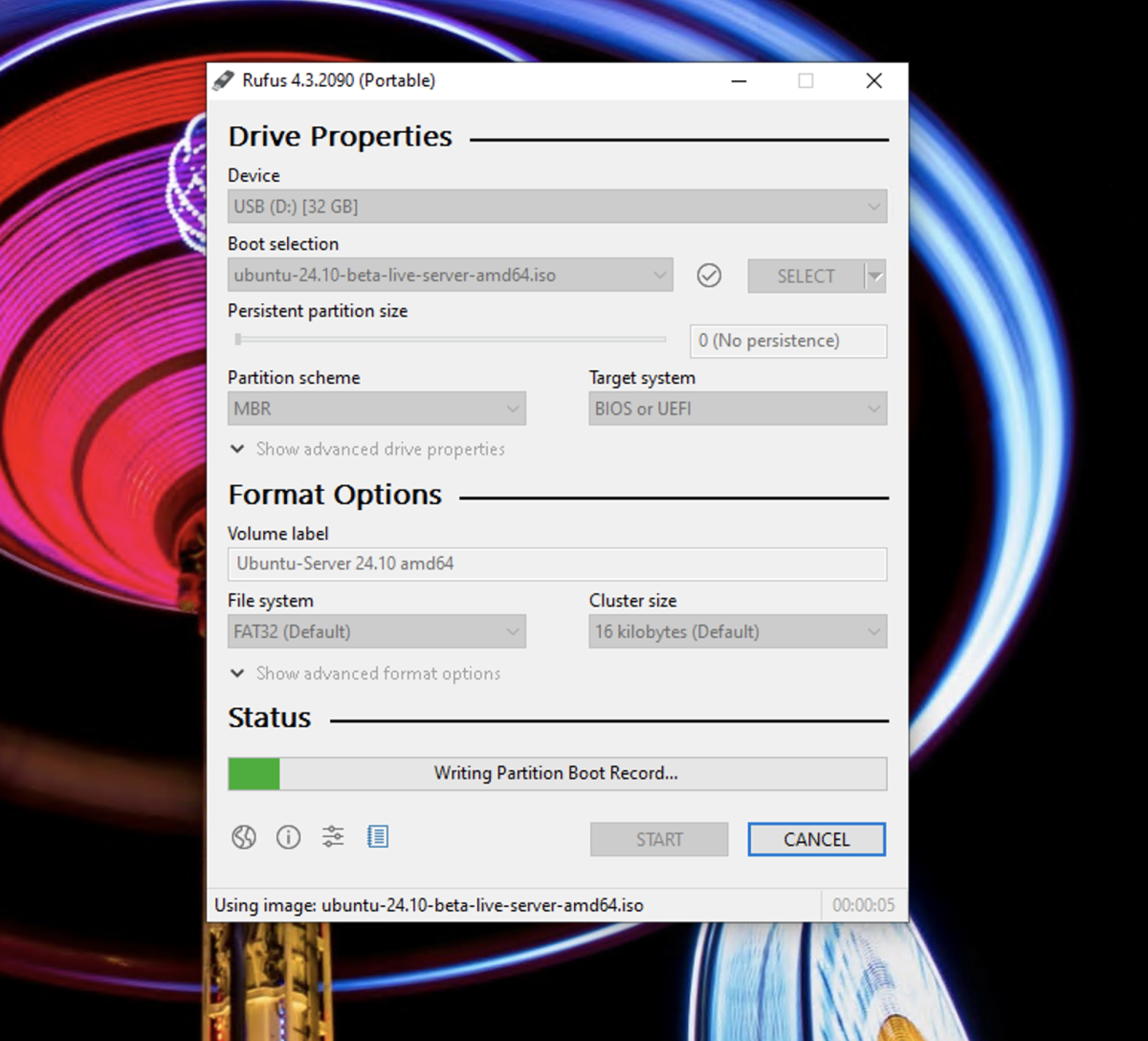Open the File system FAT32 dropdown
Viewport: 1148px width, 1041px height.
(x=377, y=631)
